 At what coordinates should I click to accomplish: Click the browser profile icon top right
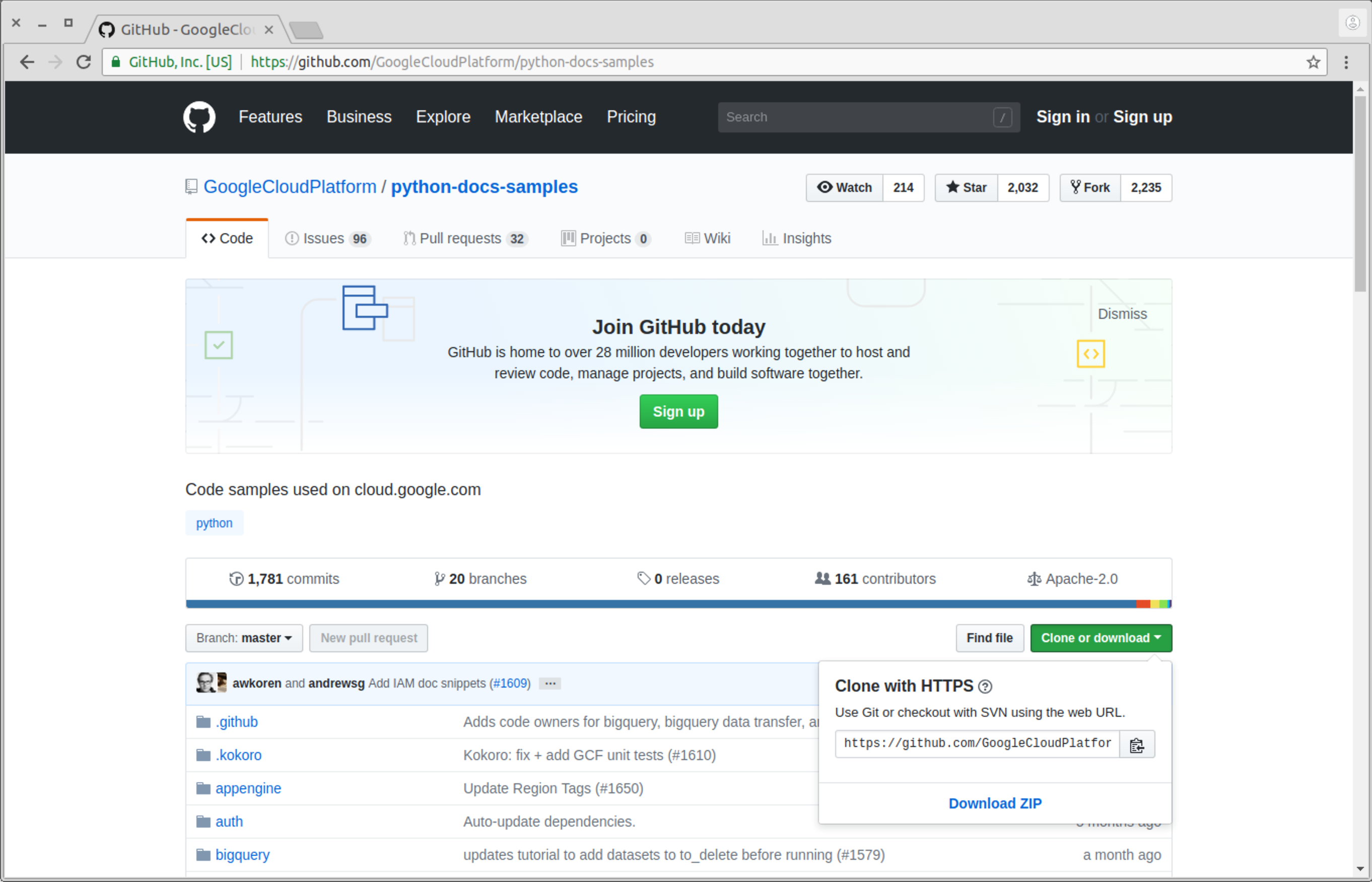[x=1352, y=23]
